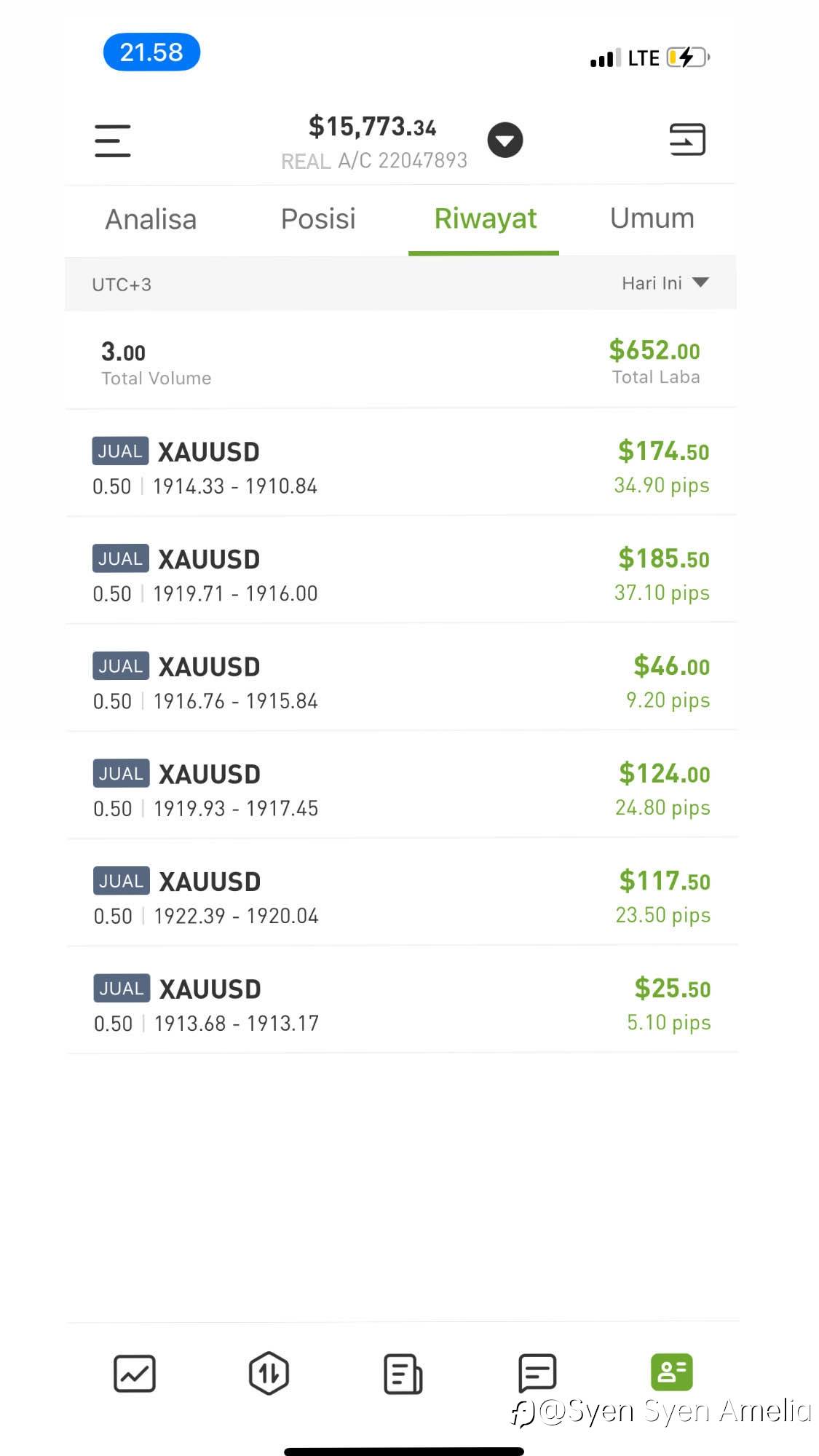Switch to the Posisi tab
The width and height of the screenshot is (819, 1456).
click(x=318, y=219)
